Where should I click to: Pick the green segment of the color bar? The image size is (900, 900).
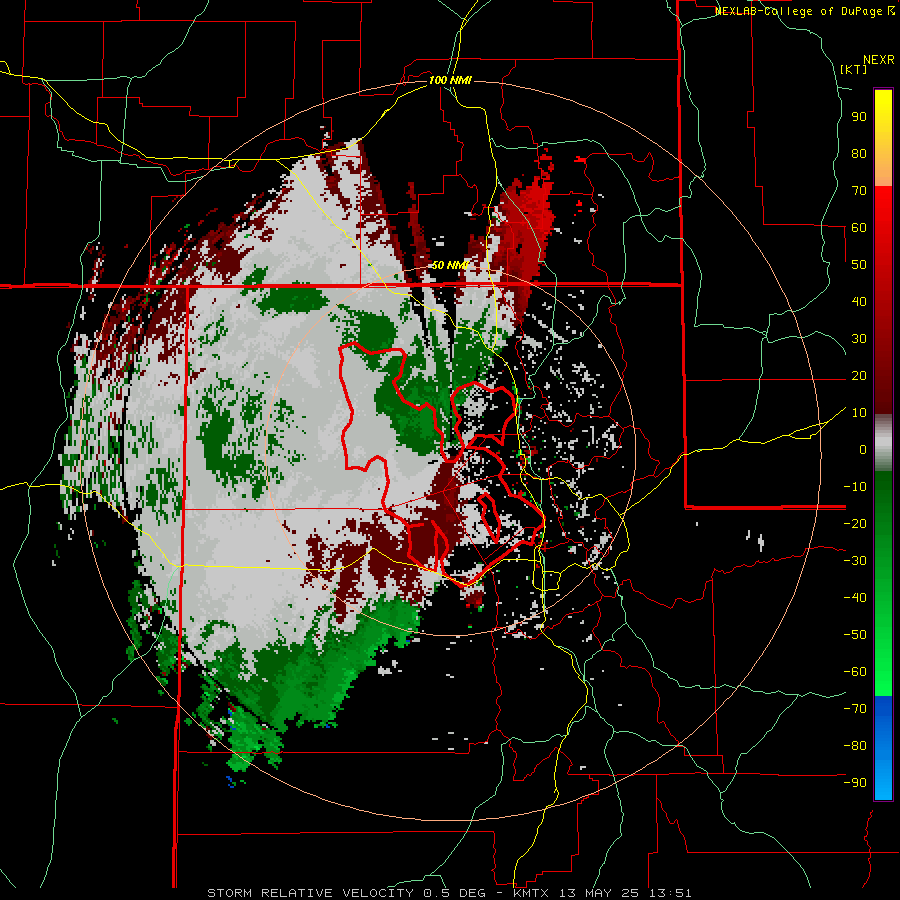pyautogui.click(x=883, y=583)
